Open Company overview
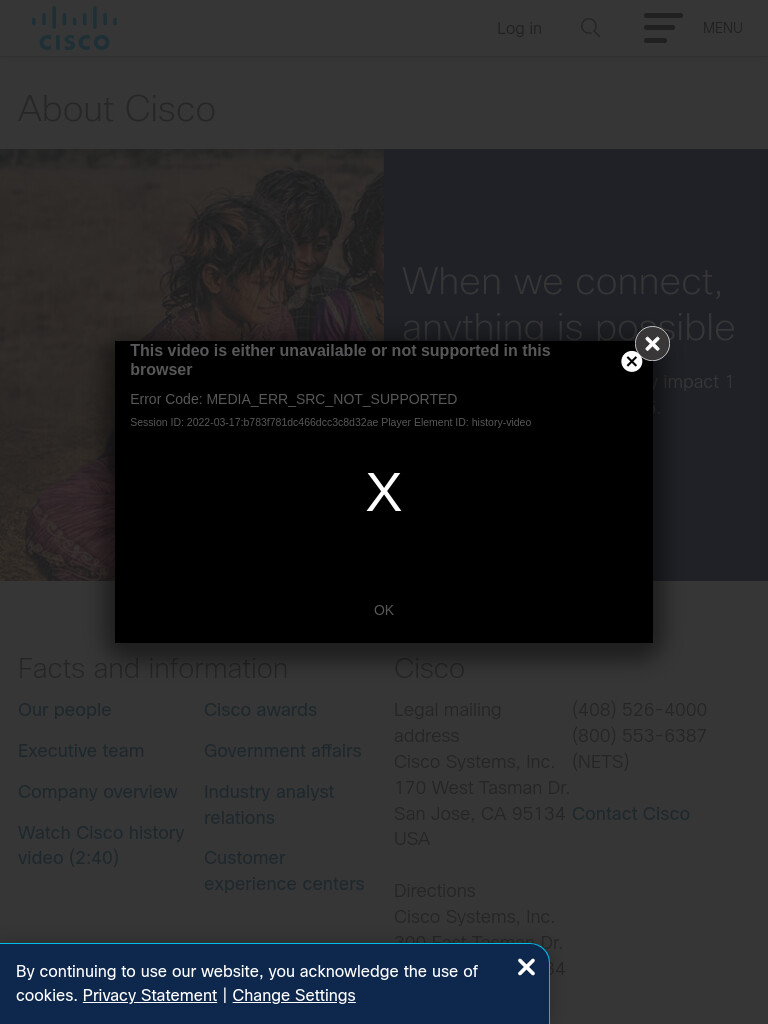 (98, 792)
